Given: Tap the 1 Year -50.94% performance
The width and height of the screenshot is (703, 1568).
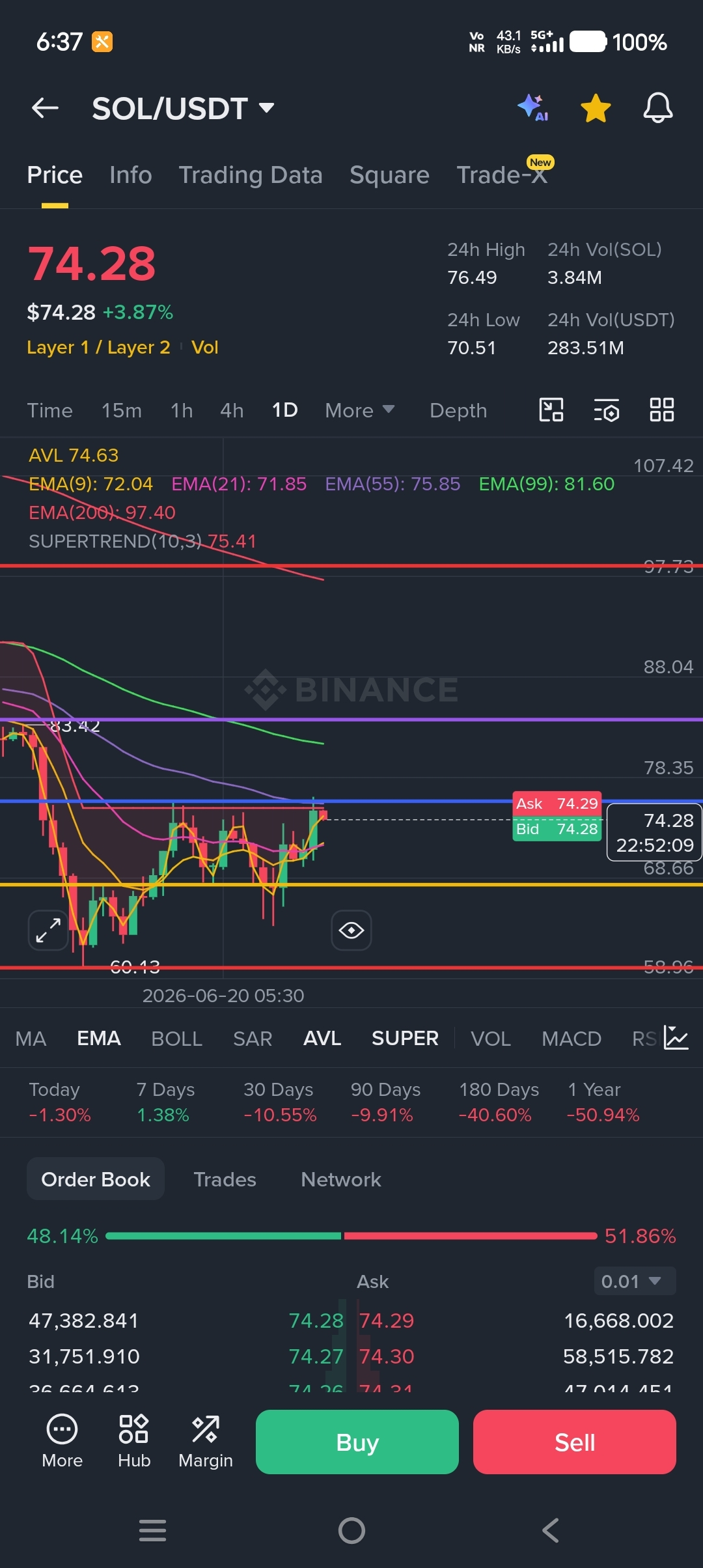Looking at the screenshot, I should 603,1102.
